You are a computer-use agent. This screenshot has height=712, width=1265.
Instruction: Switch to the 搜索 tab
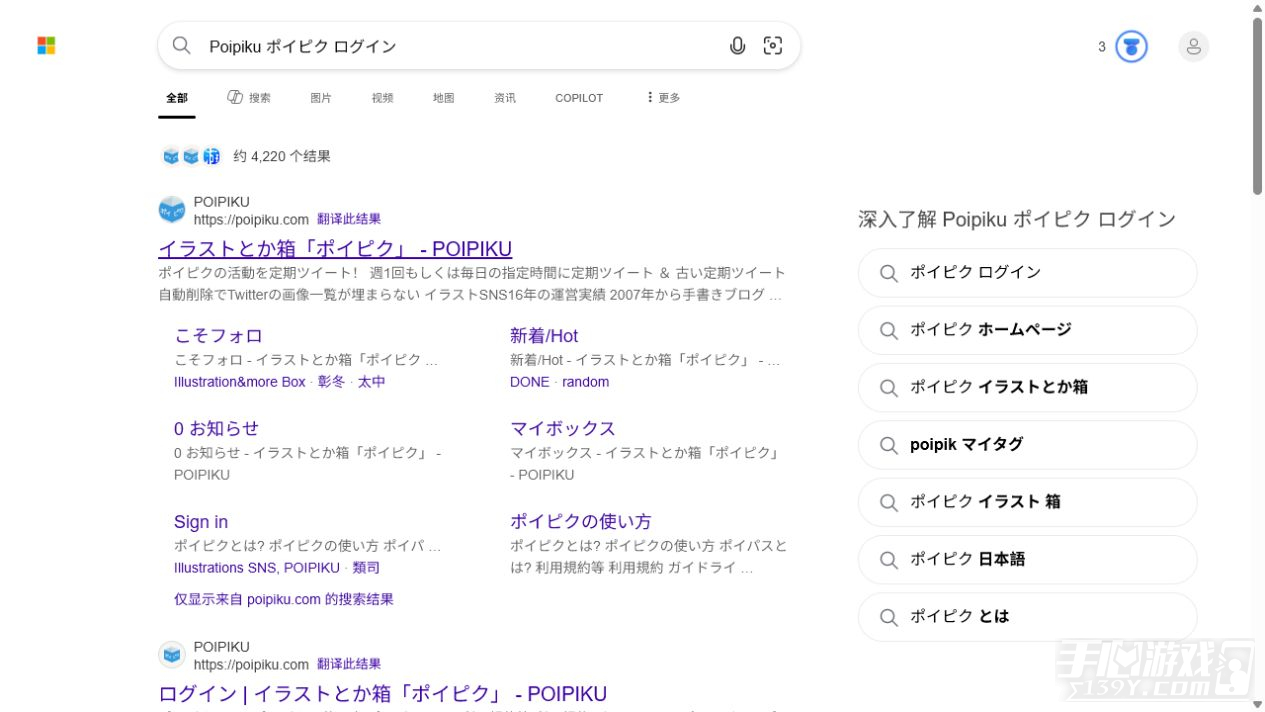coord(249,98)
